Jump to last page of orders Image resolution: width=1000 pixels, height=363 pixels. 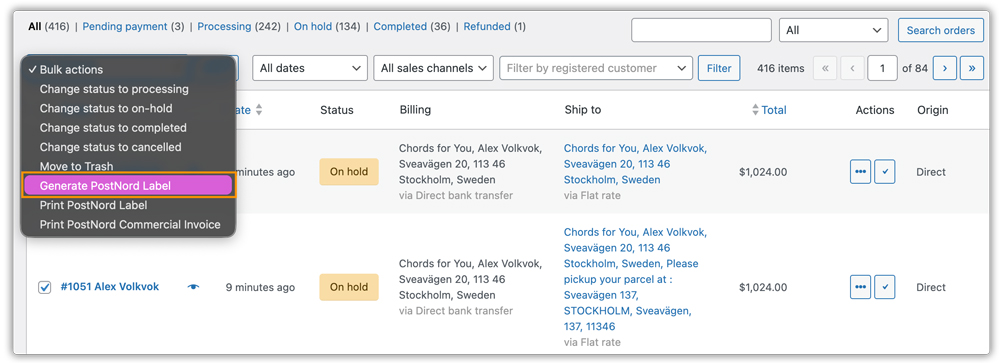click(x=972, y=68)
